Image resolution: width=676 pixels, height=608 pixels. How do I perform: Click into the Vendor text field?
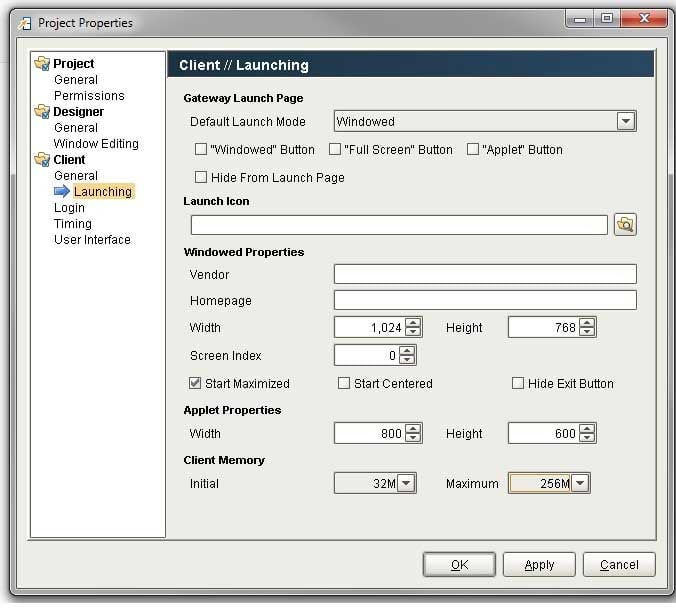point(485,274)
